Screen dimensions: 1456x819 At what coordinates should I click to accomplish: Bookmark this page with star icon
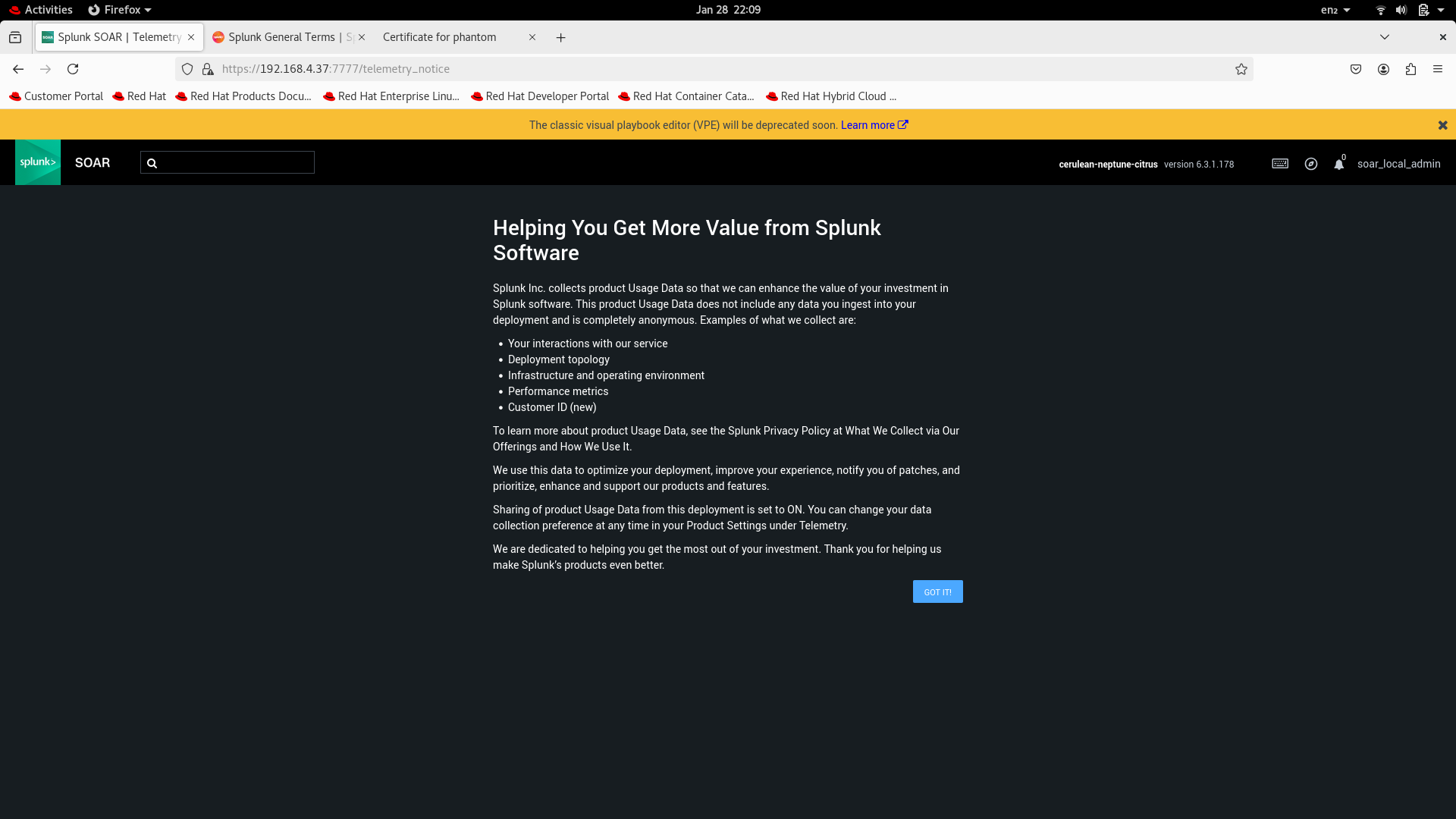coord(1241,69)
